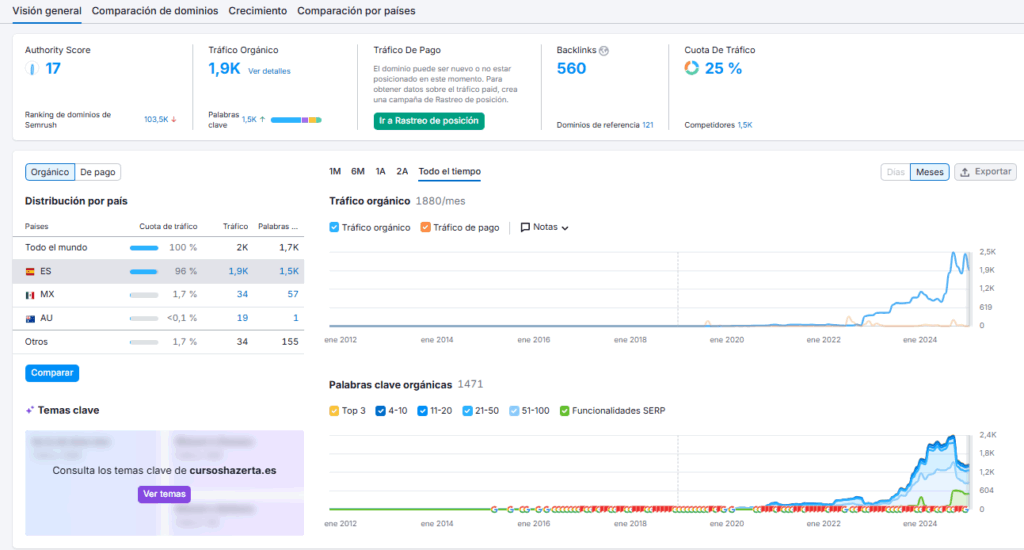Screen dimensions: 1024x550
Task: Open the Ver detalles link
Action: pos(269,71)
